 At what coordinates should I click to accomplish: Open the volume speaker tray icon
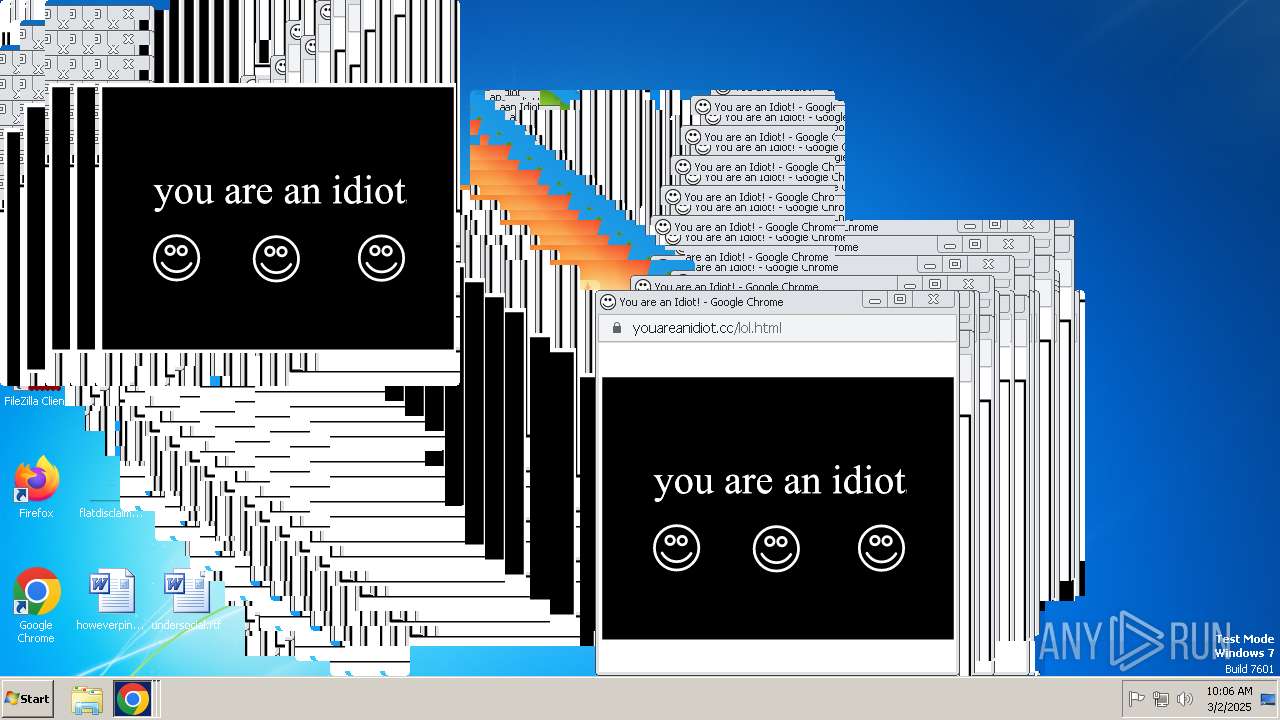[x=1185, y=699]
